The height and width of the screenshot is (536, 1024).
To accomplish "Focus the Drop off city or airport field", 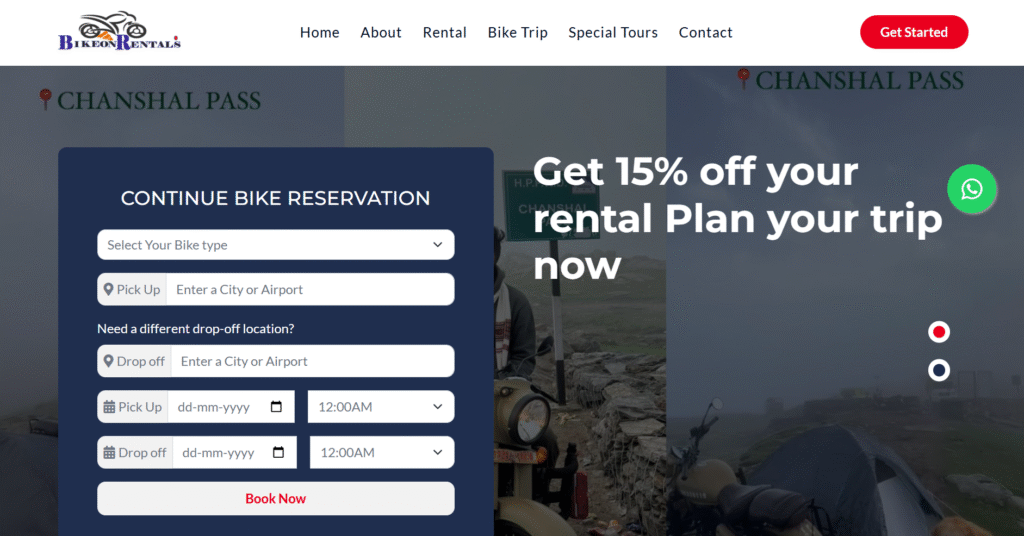I will 313,361.
